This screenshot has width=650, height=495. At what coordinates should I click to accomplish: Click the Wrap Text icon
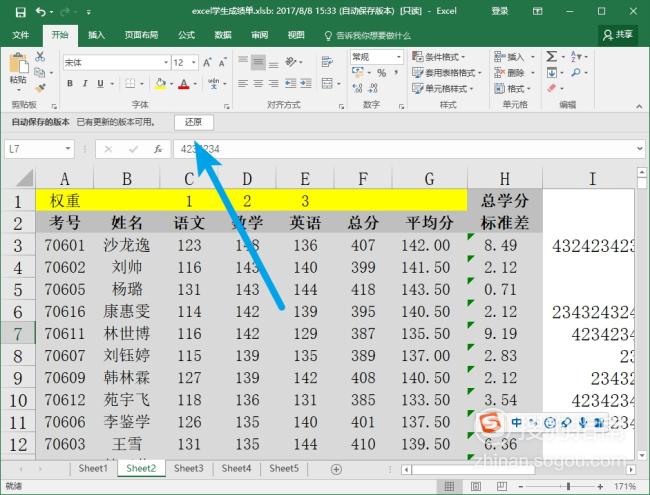coord(327,62)
